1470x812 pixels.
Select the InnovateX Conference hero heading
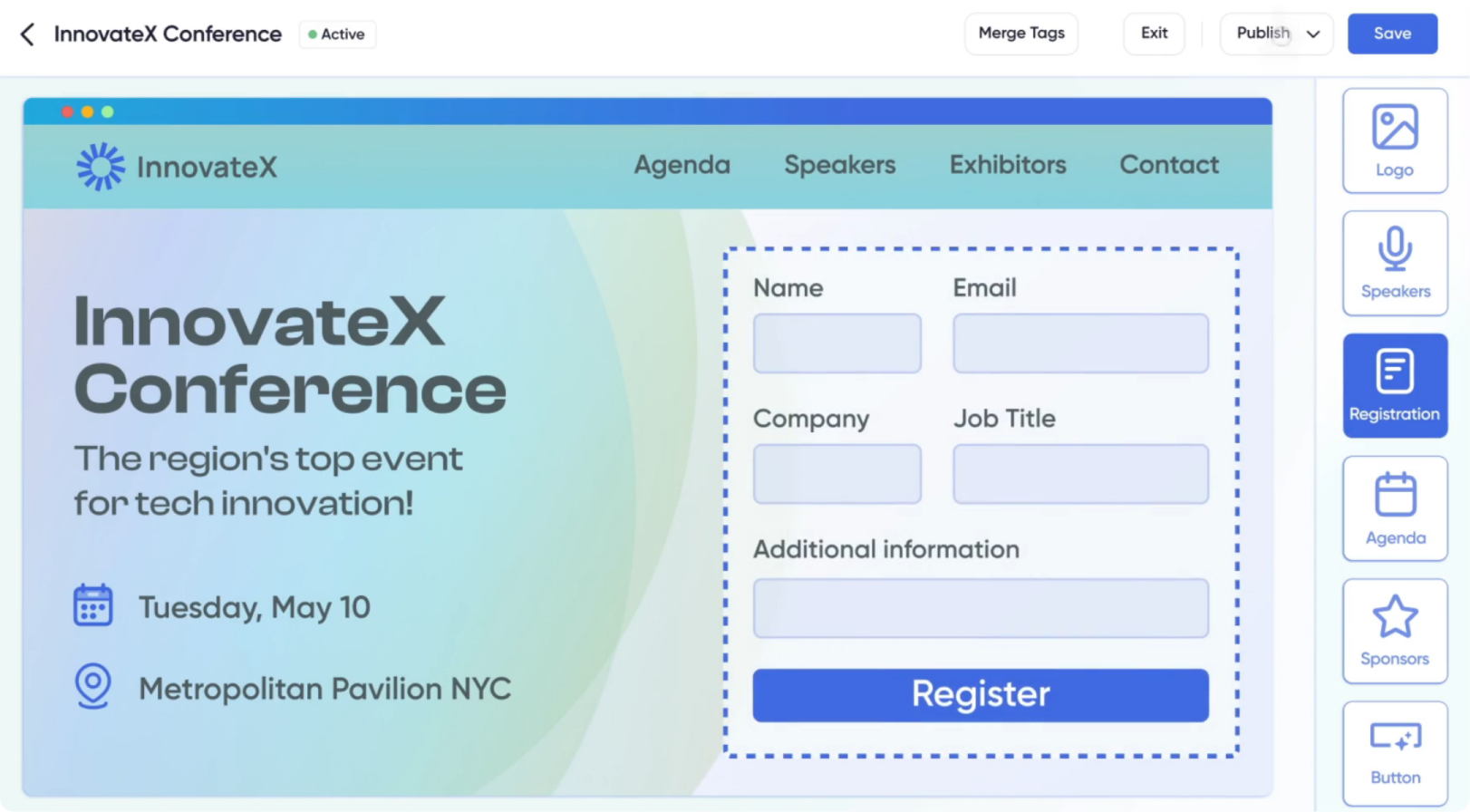click(290, 354)
